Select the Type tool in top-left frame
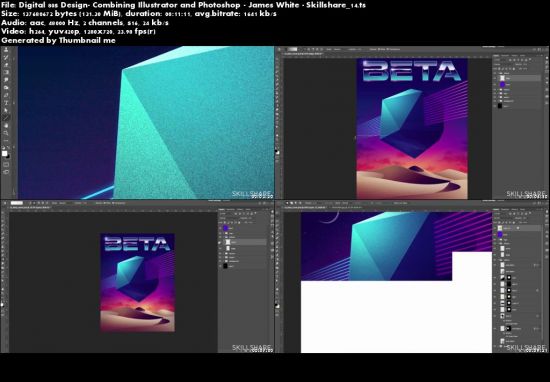The width and height of the screenshot is (550, 382). [6, 102]
